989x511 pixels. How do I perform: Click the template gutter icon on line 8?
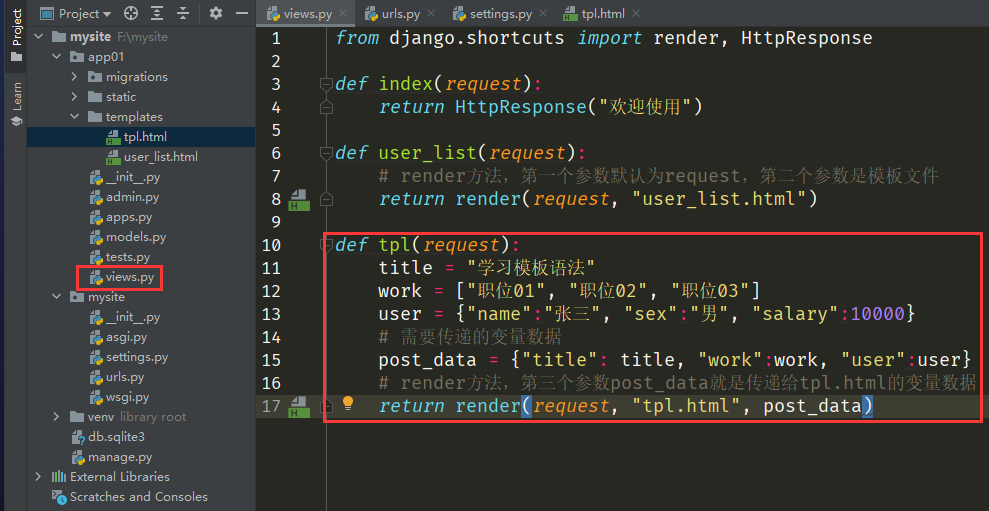(x=298, y=199)
